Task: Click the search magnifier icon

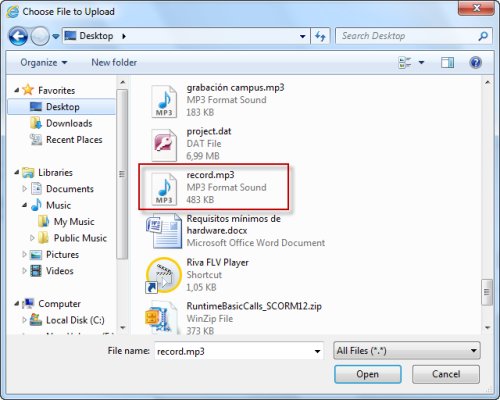Action: coord(483,36)
